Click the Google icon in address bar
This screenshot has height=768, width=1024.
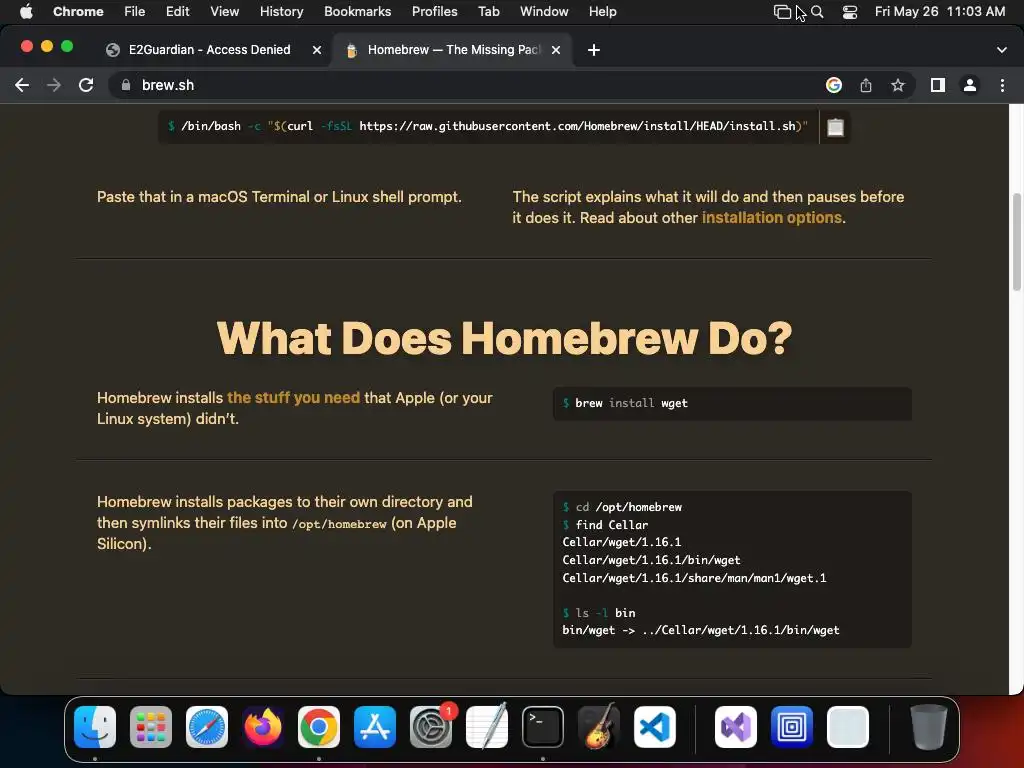tap(834, 85)
